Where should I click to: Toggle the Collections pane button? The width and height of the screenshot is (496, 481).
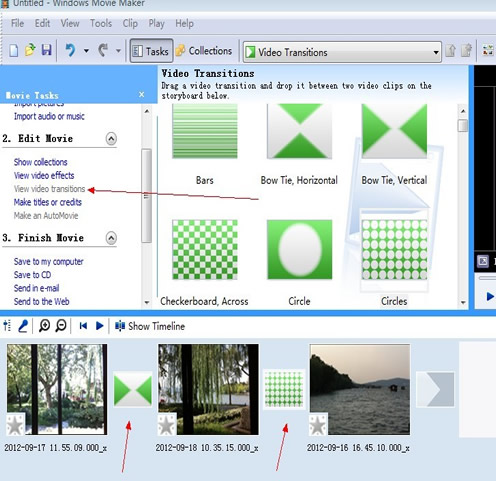point(204,51)
